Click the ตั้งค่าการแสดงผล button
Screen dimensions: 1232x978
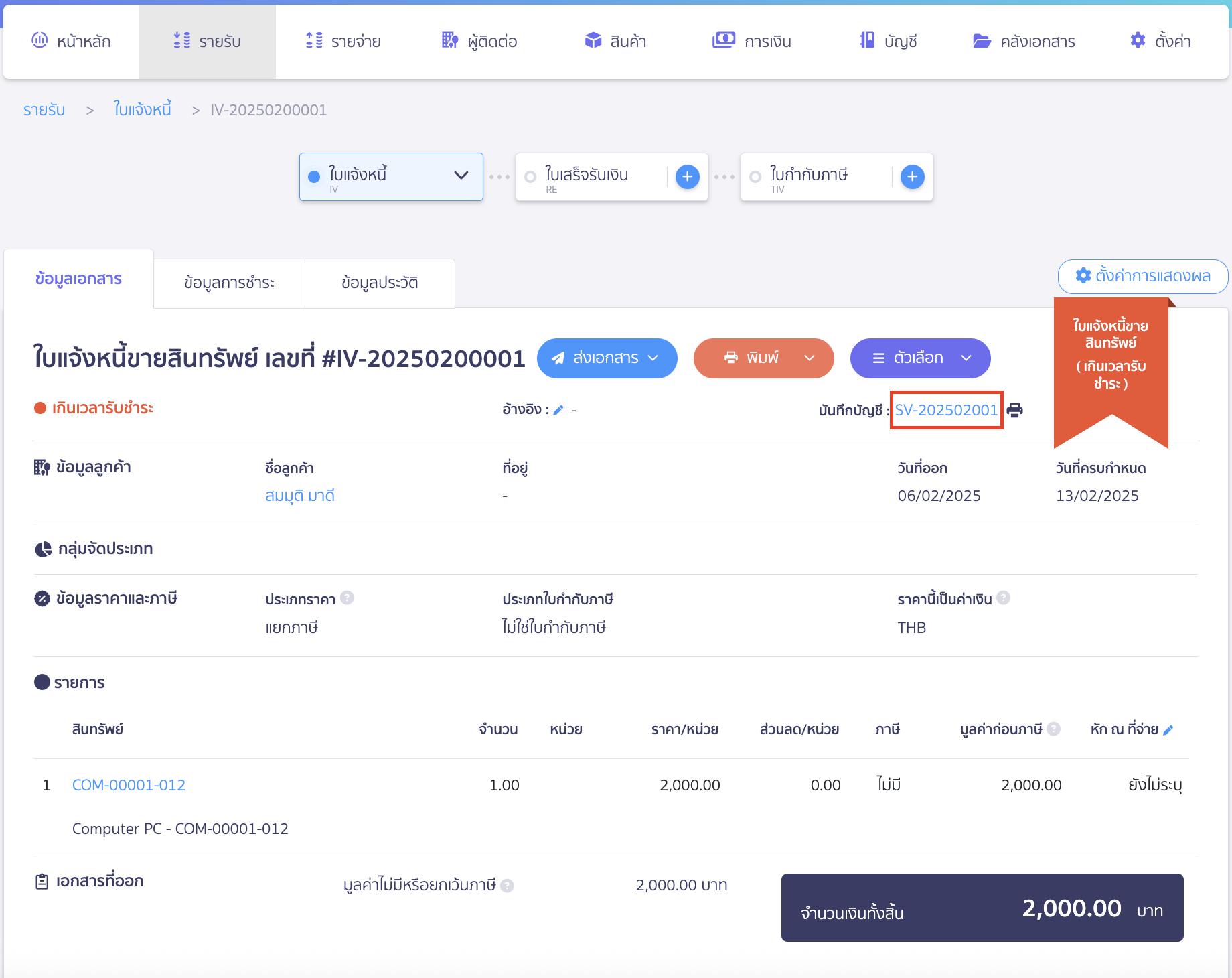point(1143,276)
